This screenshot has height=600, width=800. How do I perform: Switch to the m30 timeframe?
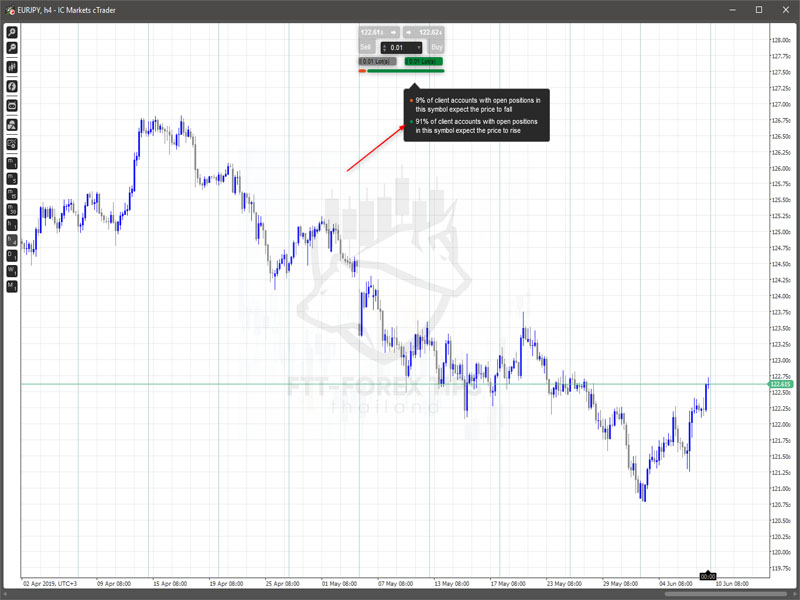(x=12, y=209)
